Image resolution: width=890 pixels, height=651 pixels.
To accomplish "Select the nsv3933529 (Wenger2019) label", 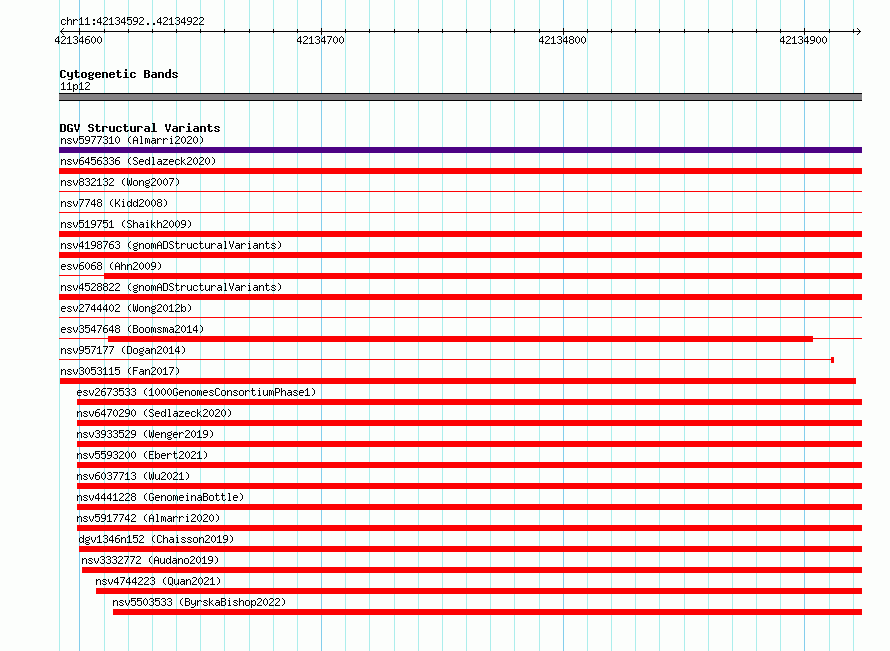I will point(145,434).
